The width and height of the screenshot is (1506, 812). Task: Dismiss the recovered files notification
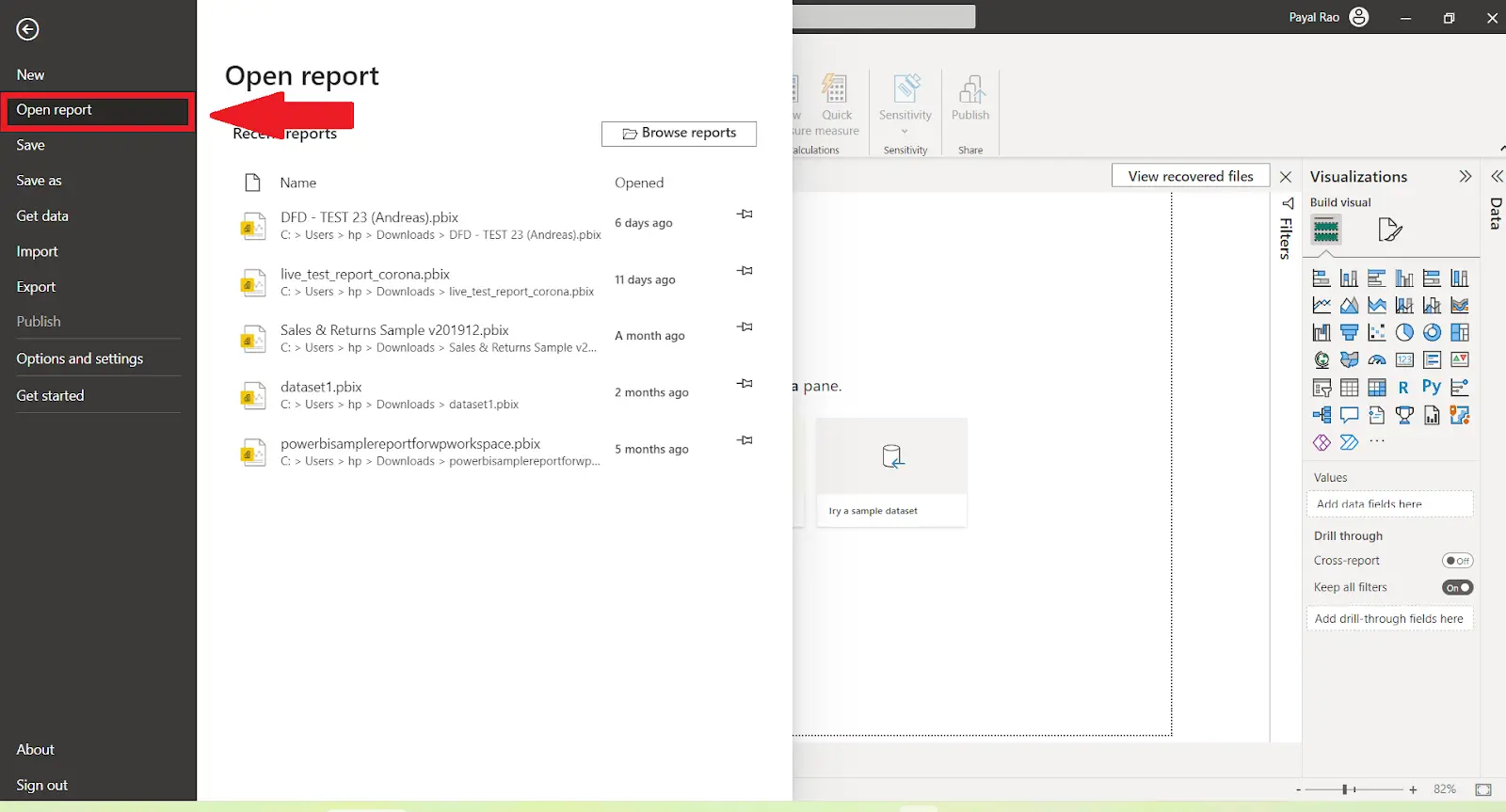click(1286, 177)
